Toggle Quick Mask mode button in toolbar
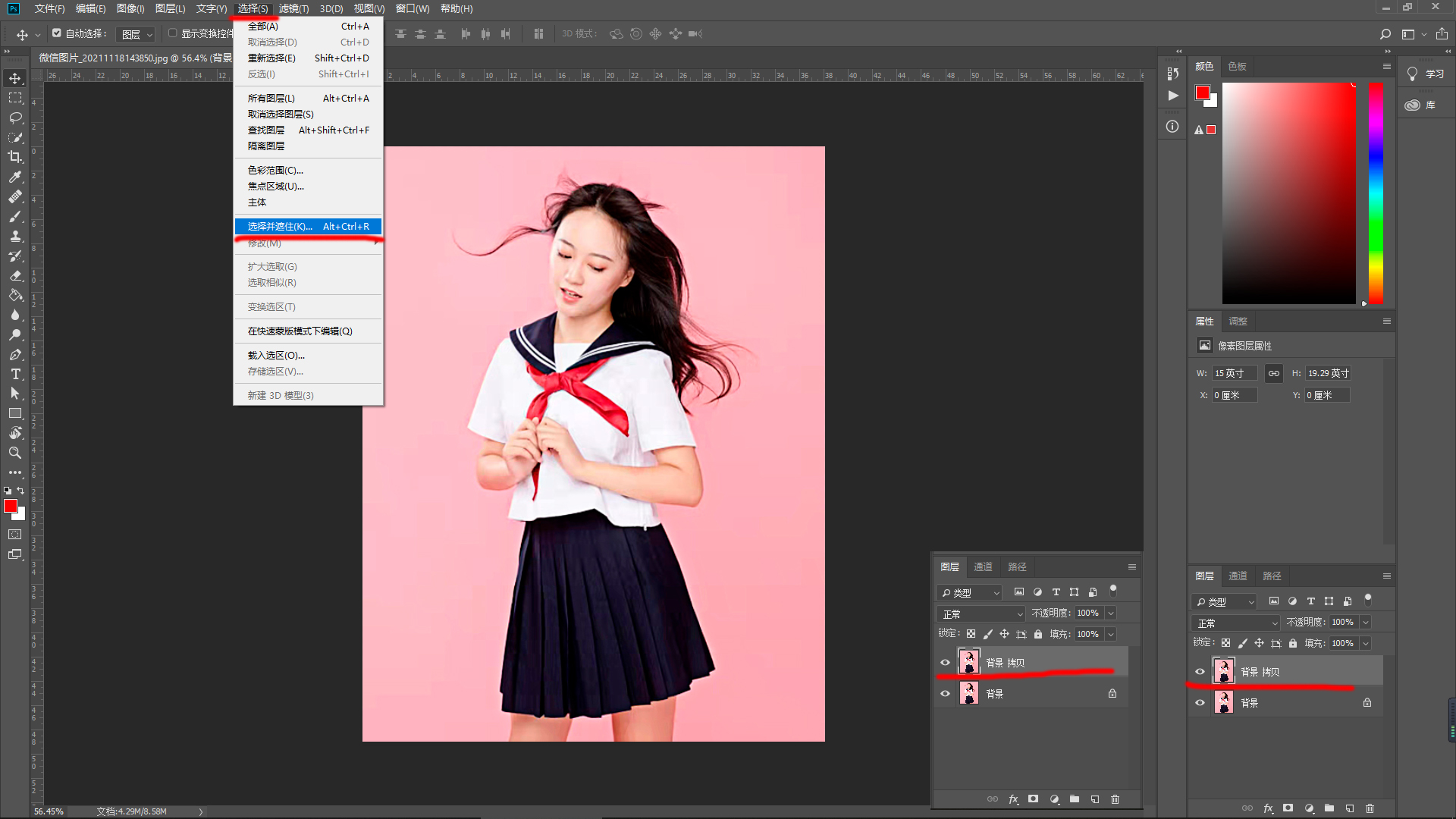Screen dimensions: 1456x819 point(15,535)
